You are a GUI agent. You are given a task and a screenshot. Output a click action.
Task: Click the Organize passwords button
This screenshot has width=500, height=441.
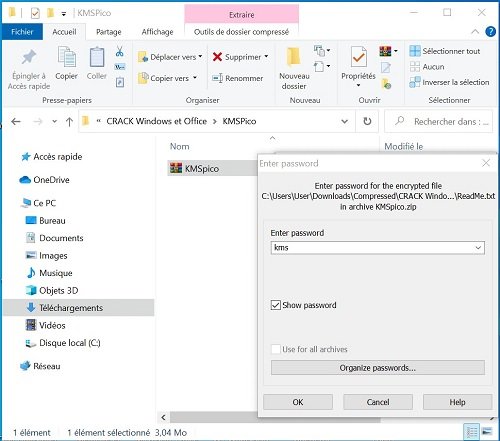click(378, 368)
